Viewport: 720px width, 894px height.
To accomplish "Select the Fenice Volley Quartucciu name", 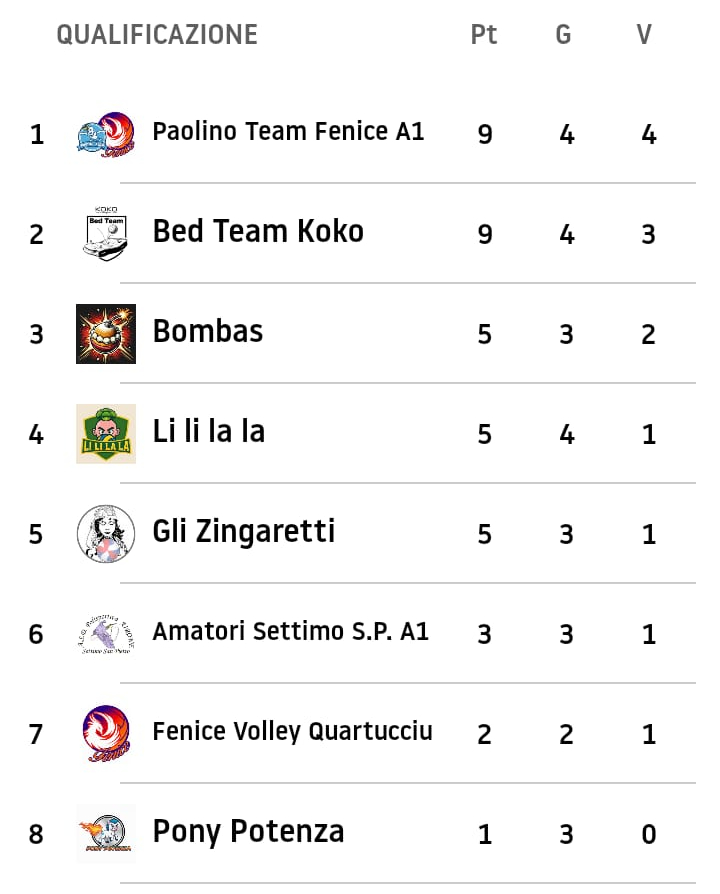I will (292, 731).
